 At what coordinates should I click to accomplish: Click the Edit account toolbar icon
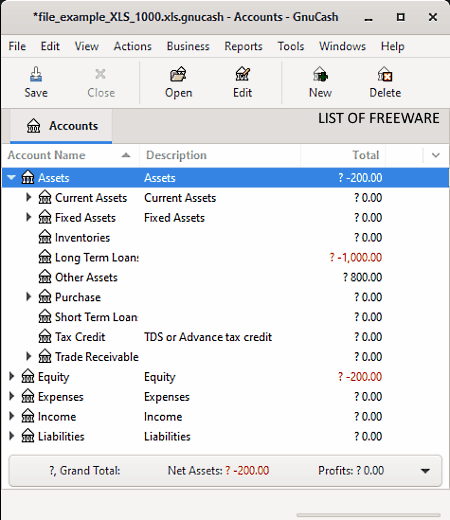click(242, 74)
